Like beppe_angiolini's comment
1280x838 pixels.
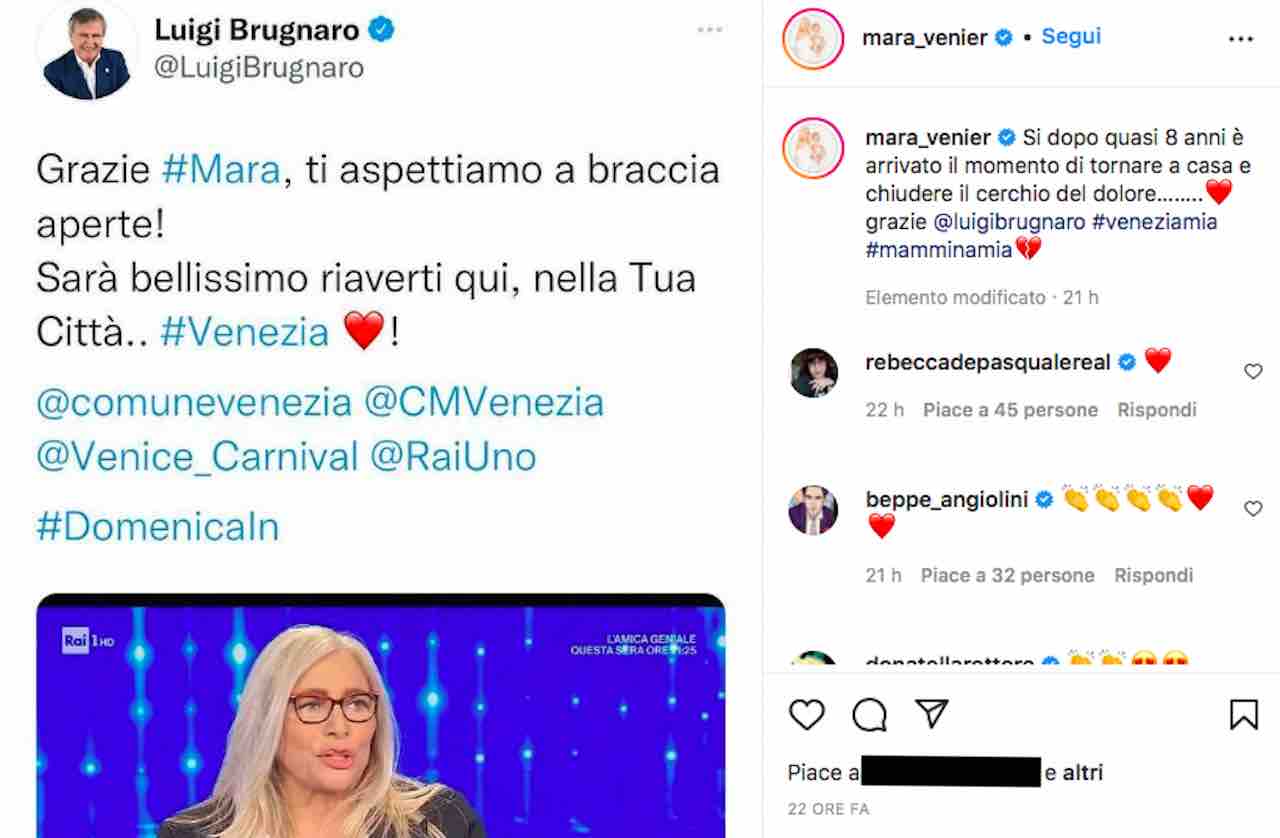point(1253,509)
